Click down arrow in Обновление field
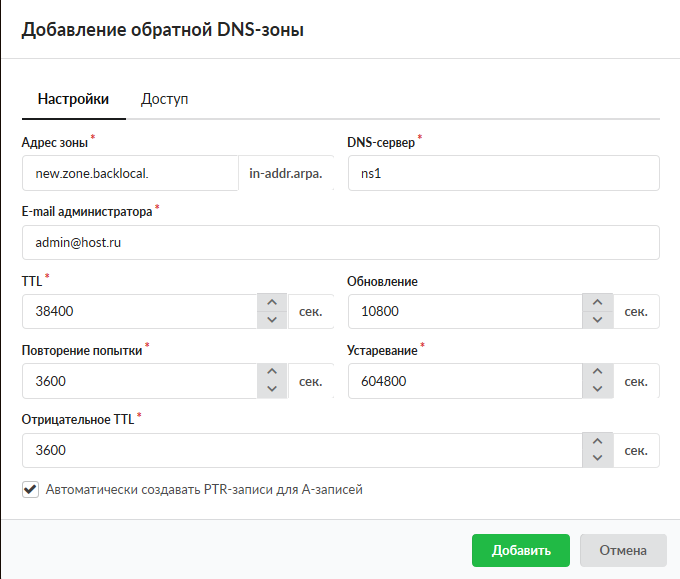Image resolution: width=680 pixels, height=579 pixels. [x=597, y=320]
